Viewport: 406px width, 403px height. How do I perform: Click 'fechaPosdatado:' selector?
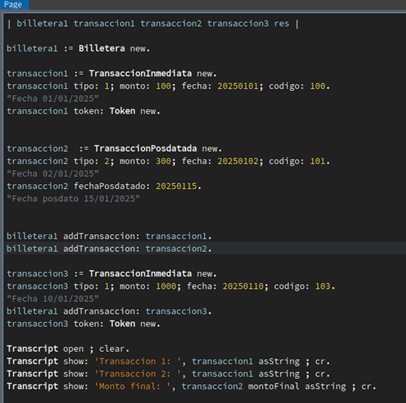click(112, 186)
